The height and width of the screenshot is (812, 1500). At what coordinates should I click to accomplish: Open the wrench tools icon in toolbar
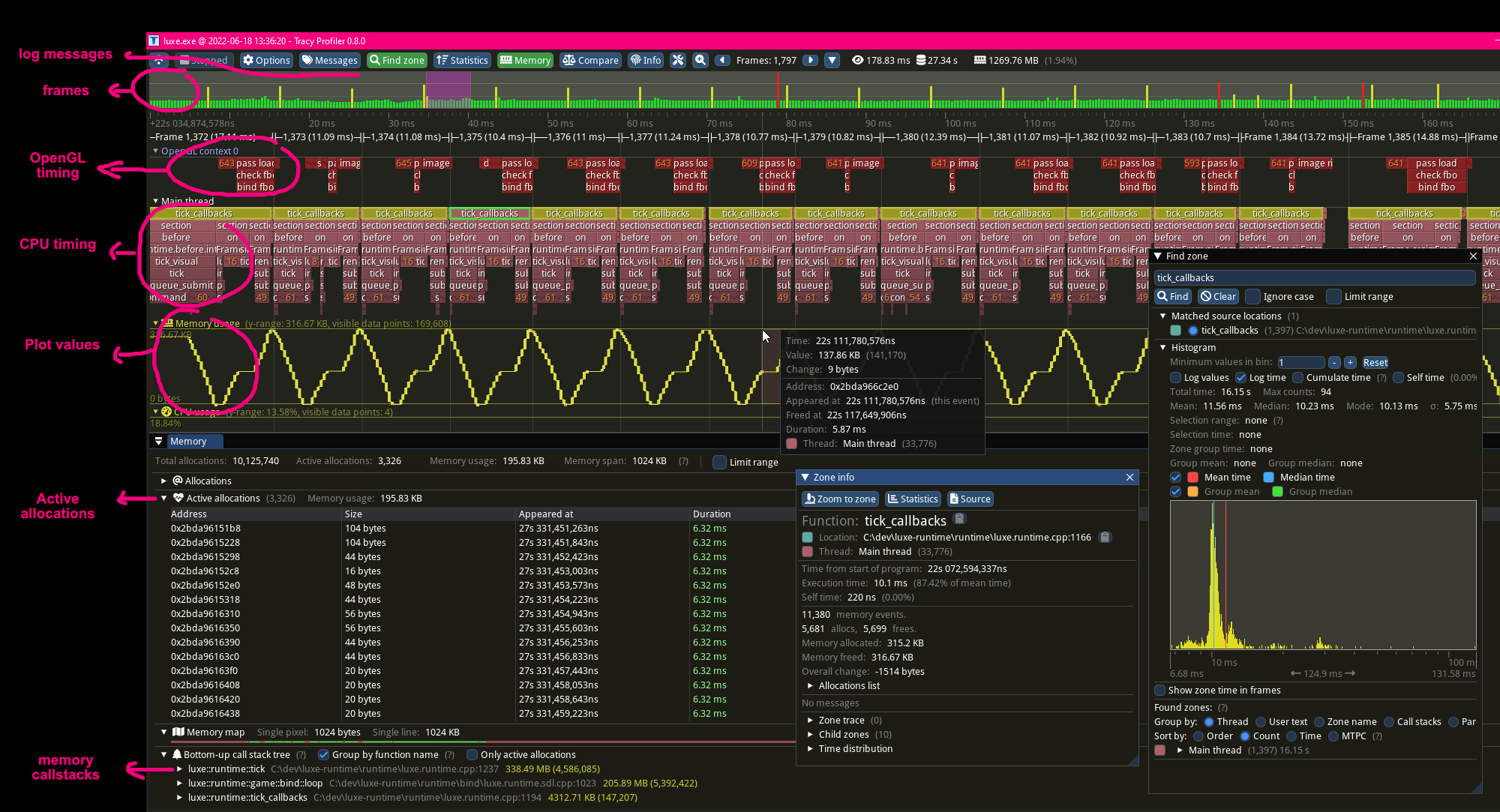point(678,60)
